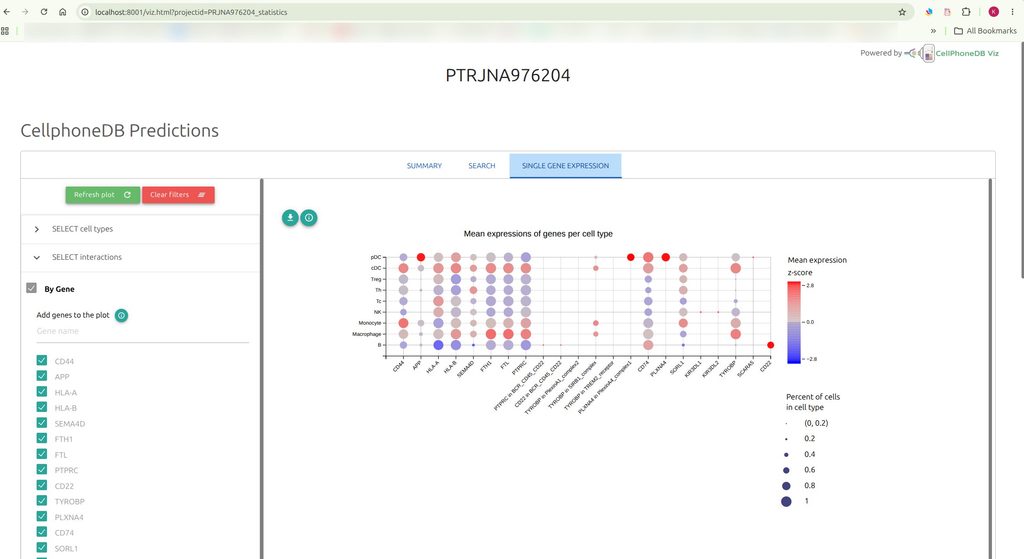
Task: Switch to the SUMMARY tab
Action: coord(424,166)
